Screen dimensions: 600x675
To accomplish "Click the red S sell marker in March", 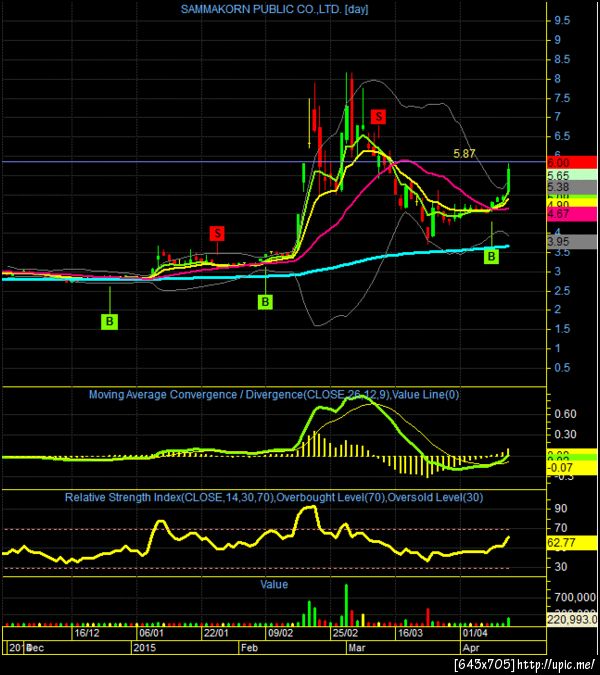I will tap(379, 116).
